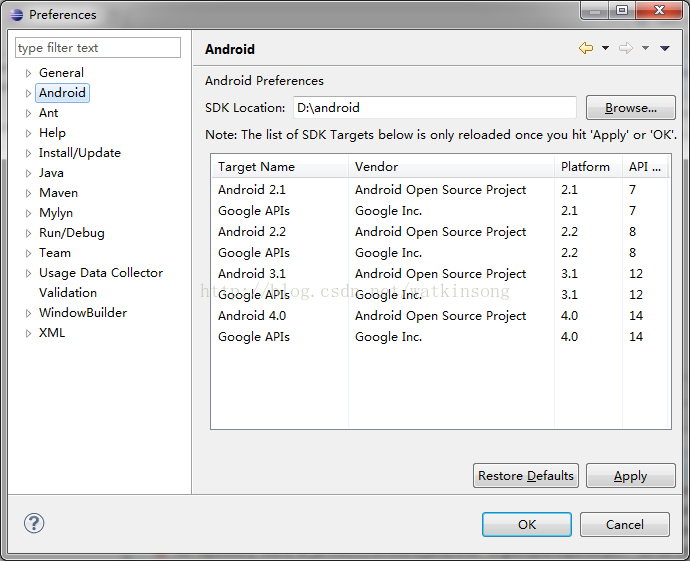
Task: Click API level 12 in Android 3.1 row
Action: coord(636,274)
